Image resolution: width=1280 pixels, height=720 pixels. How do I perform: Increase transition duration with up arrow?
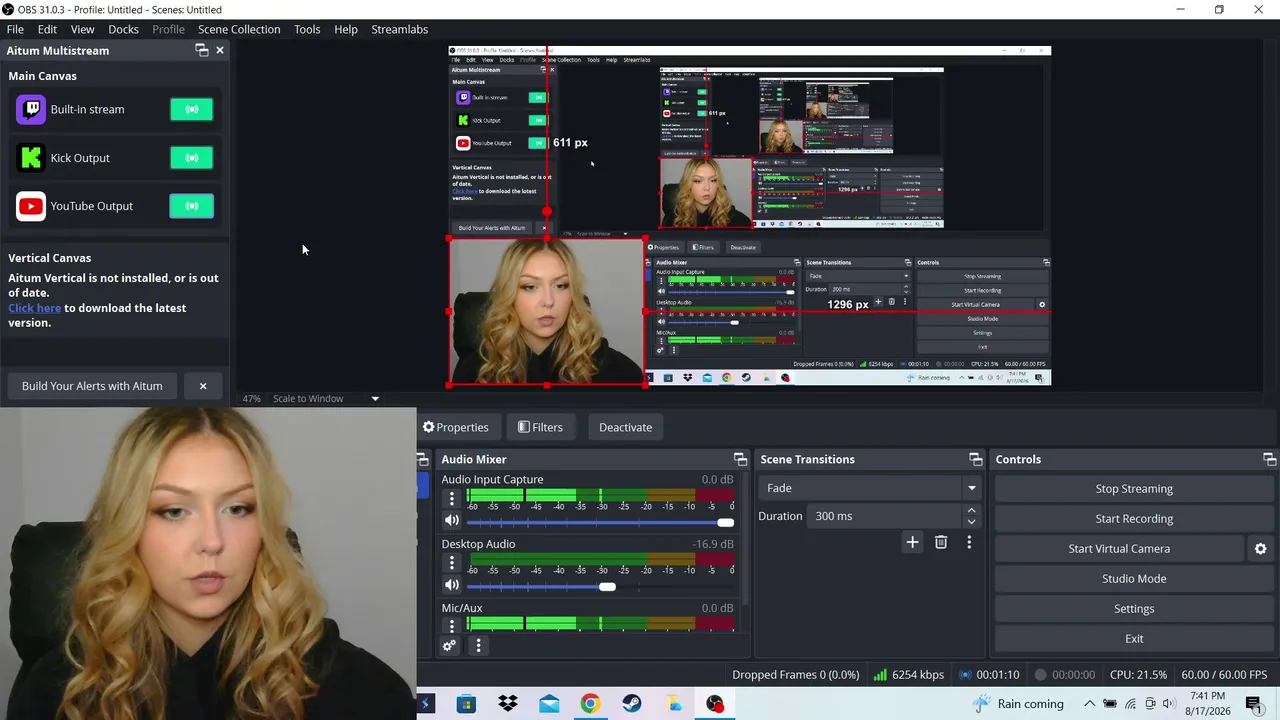click(971, 510)
